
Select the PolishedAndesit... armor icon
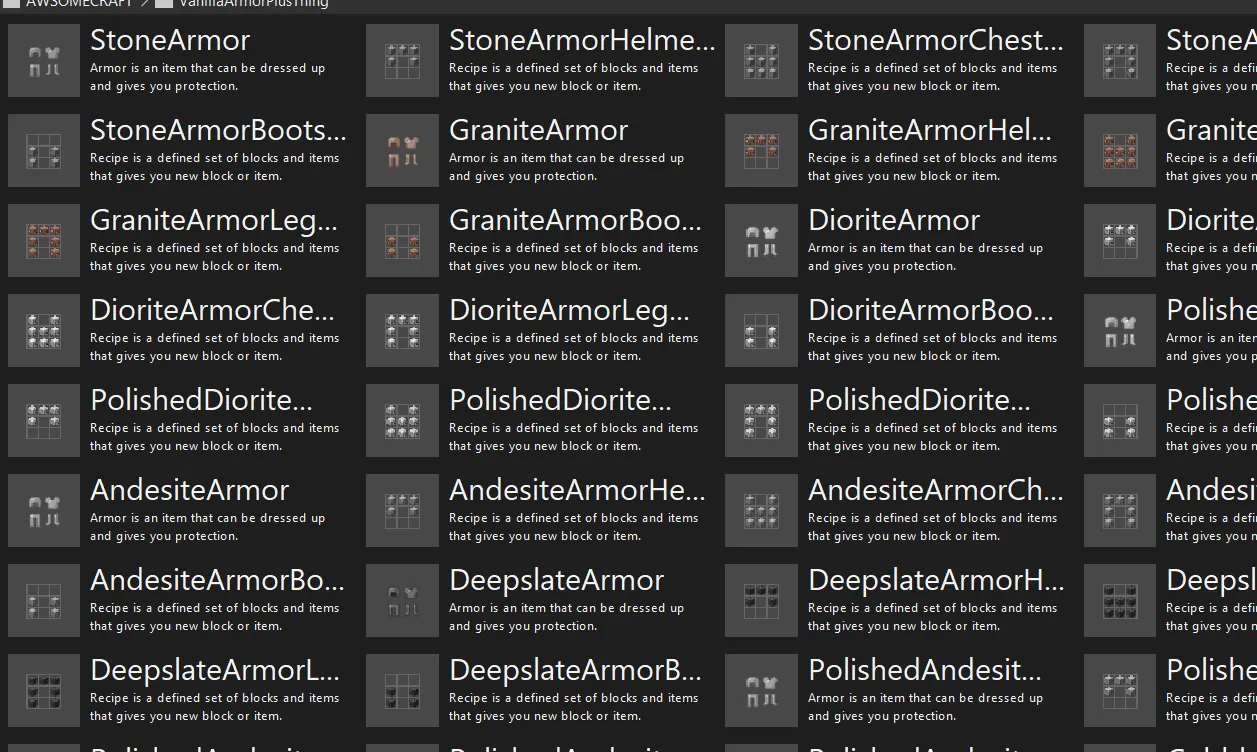762,691
